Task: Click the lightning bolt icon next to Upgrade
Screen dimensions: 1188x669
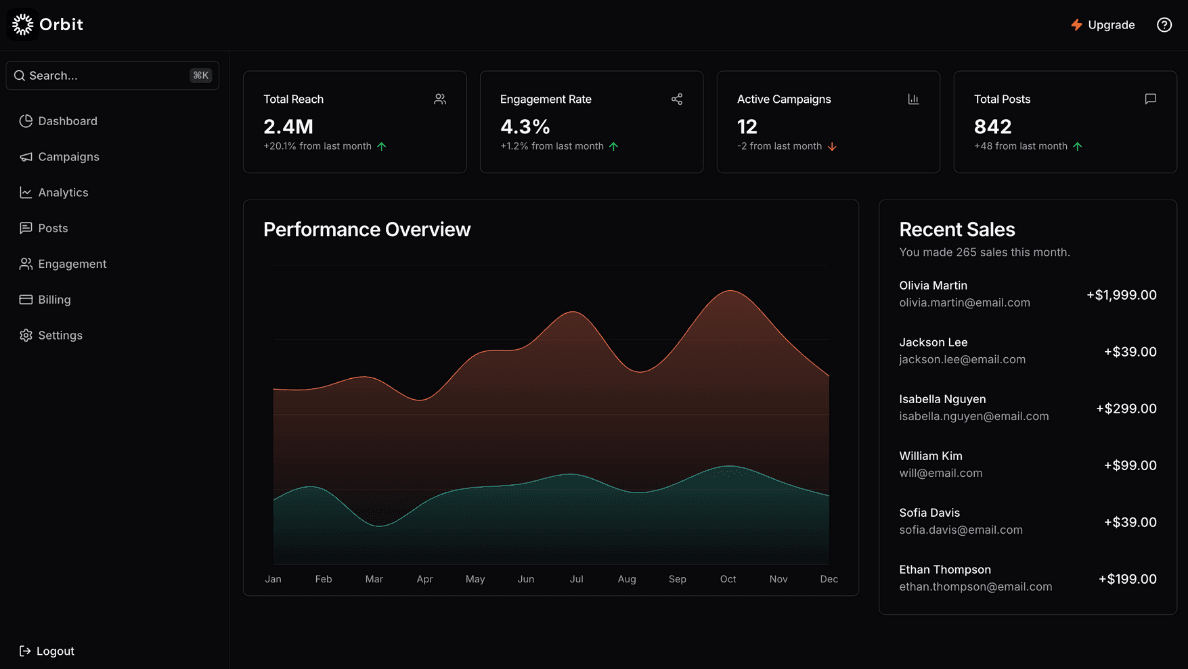Action: (1076, 24)
